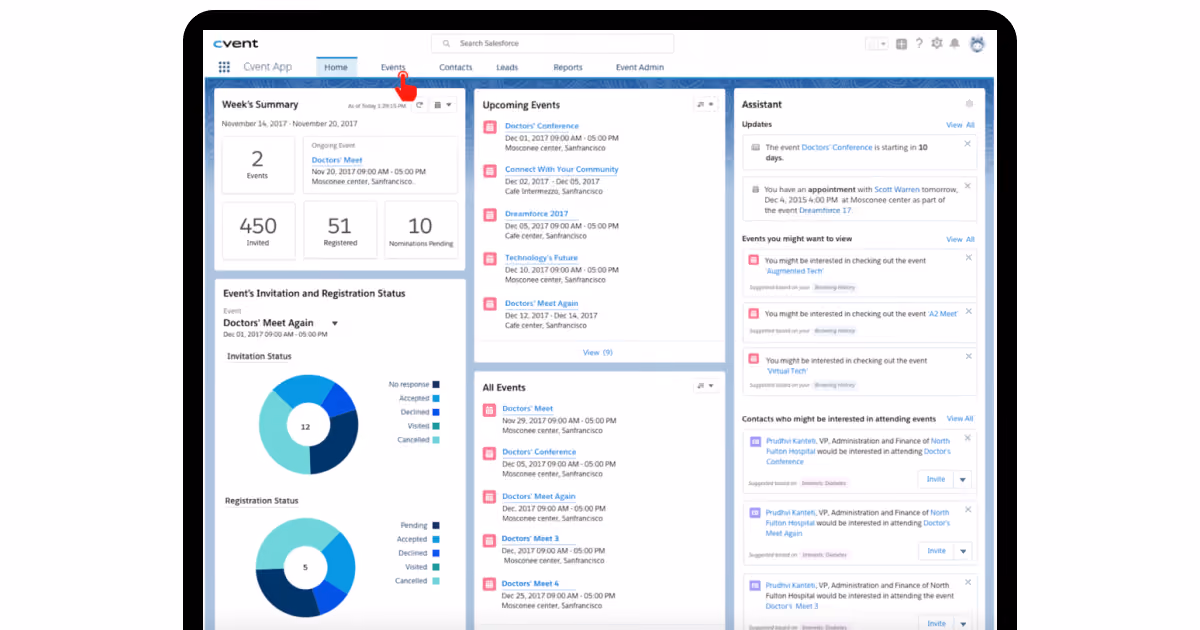Open the Week's Summary calendar dropdown

[443, 104]
